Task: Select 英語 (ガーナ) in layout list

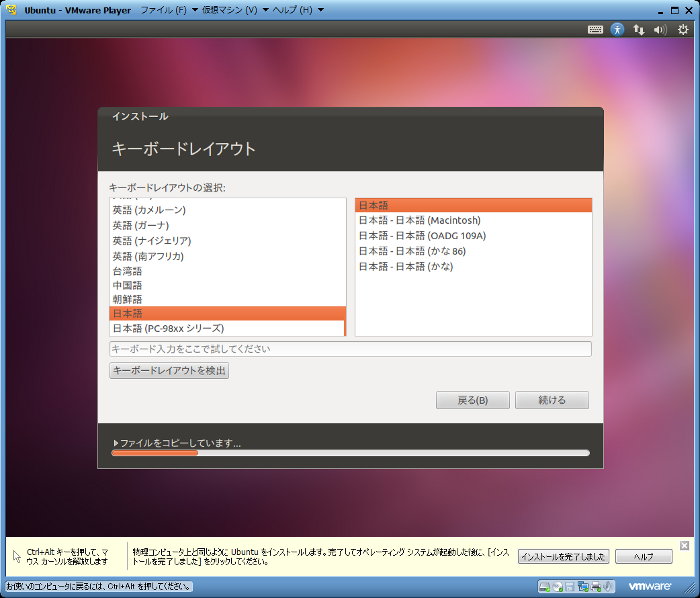Action: 227,225
